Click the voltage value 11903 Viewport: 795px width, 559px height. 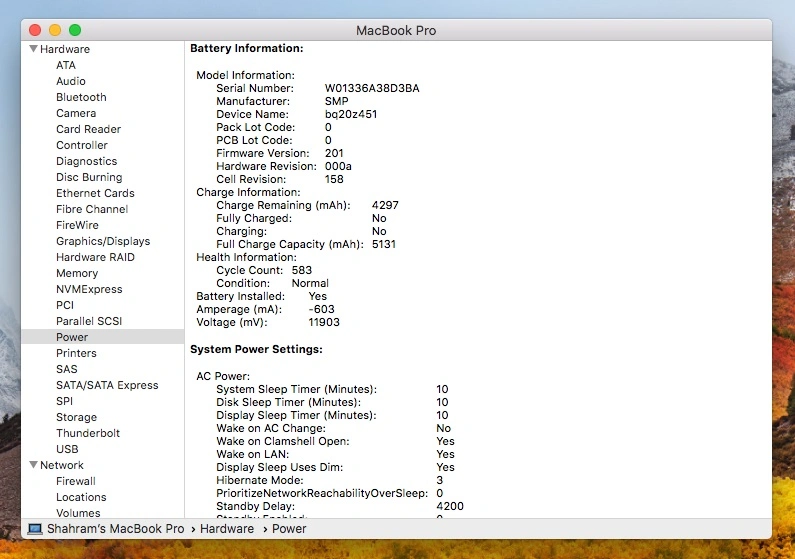coord(324,322)
